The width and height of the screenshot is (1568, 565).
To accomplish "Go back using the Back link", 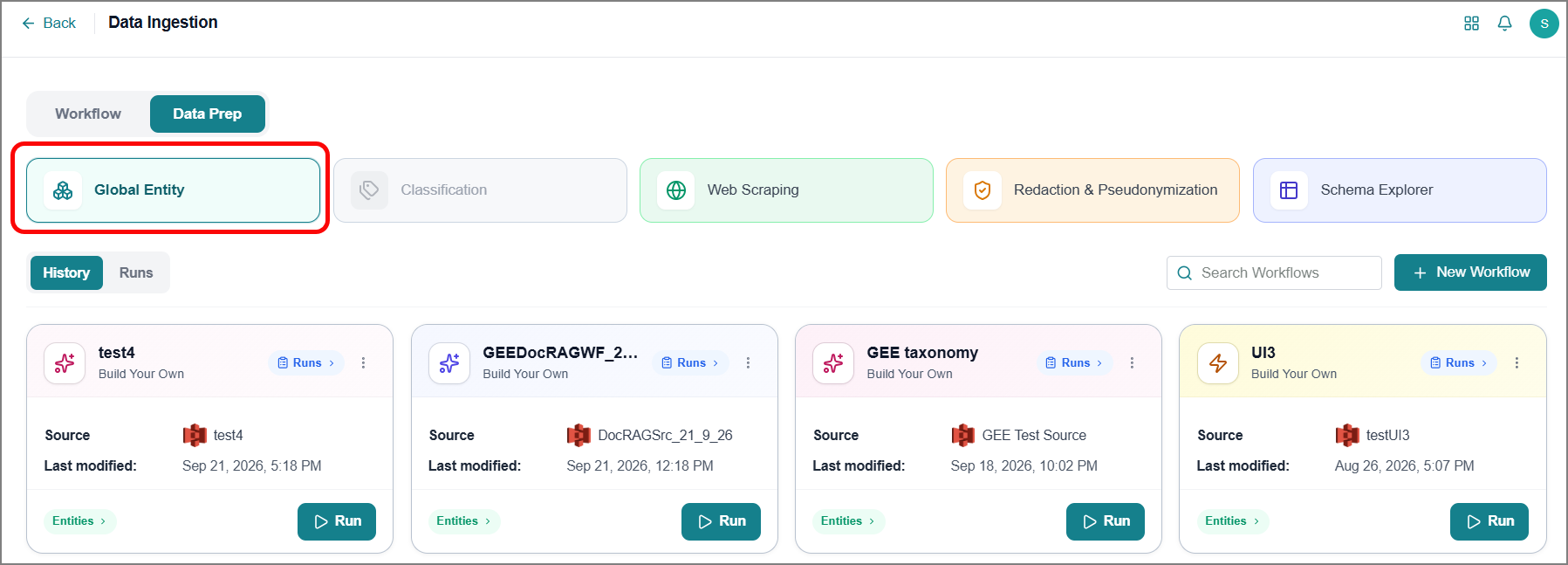I will pyautogui.click(x=49, y=23).
